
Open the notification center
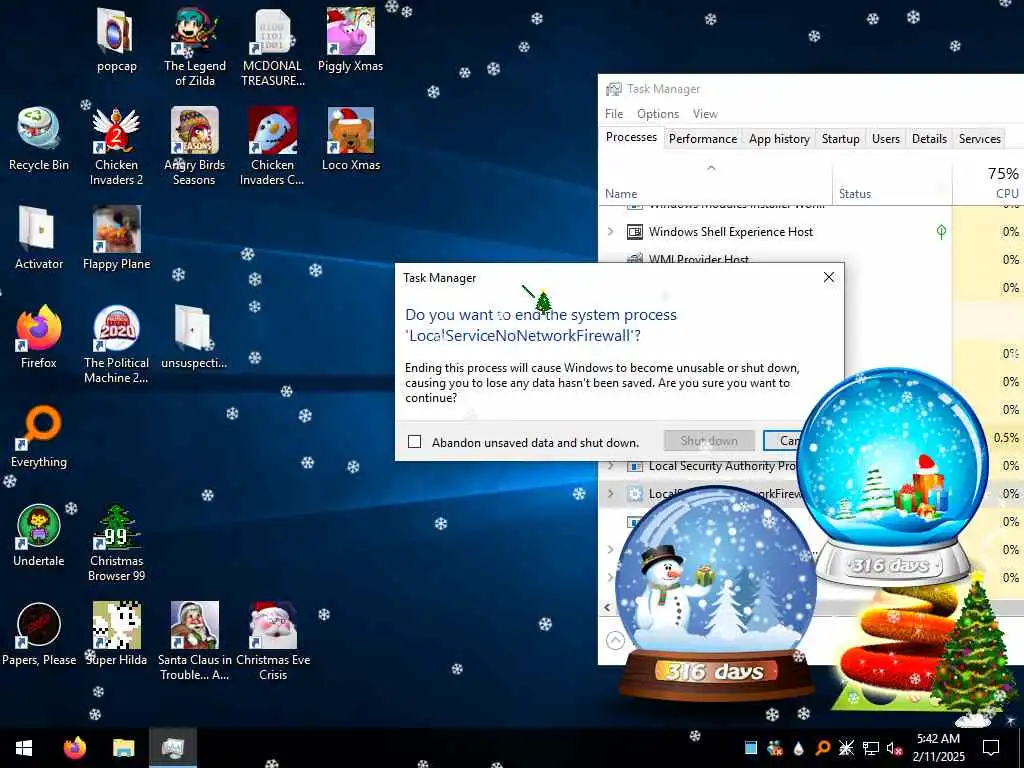(991, 748)
